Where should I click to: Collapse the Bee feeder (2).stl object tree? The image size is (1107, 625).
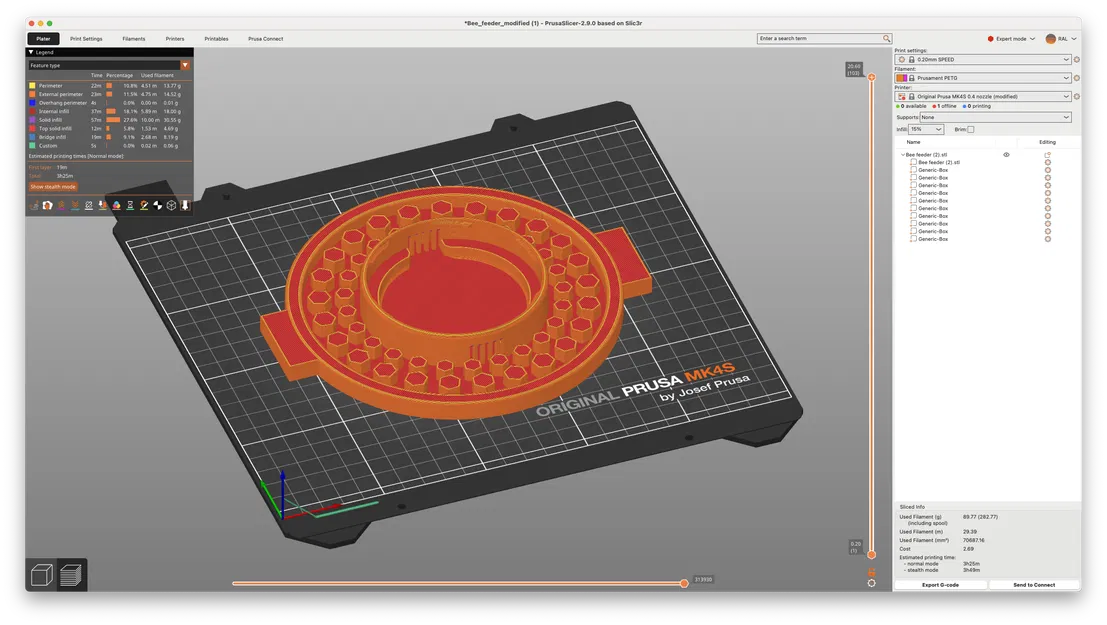tap(902, 155)
